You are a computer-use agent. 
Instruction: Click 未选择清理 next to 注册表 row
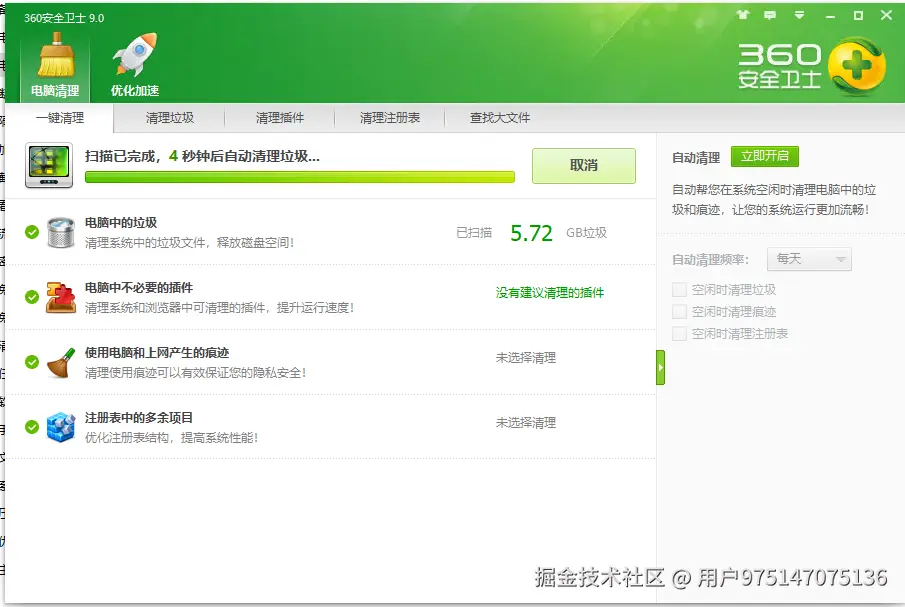coord(526,423)
